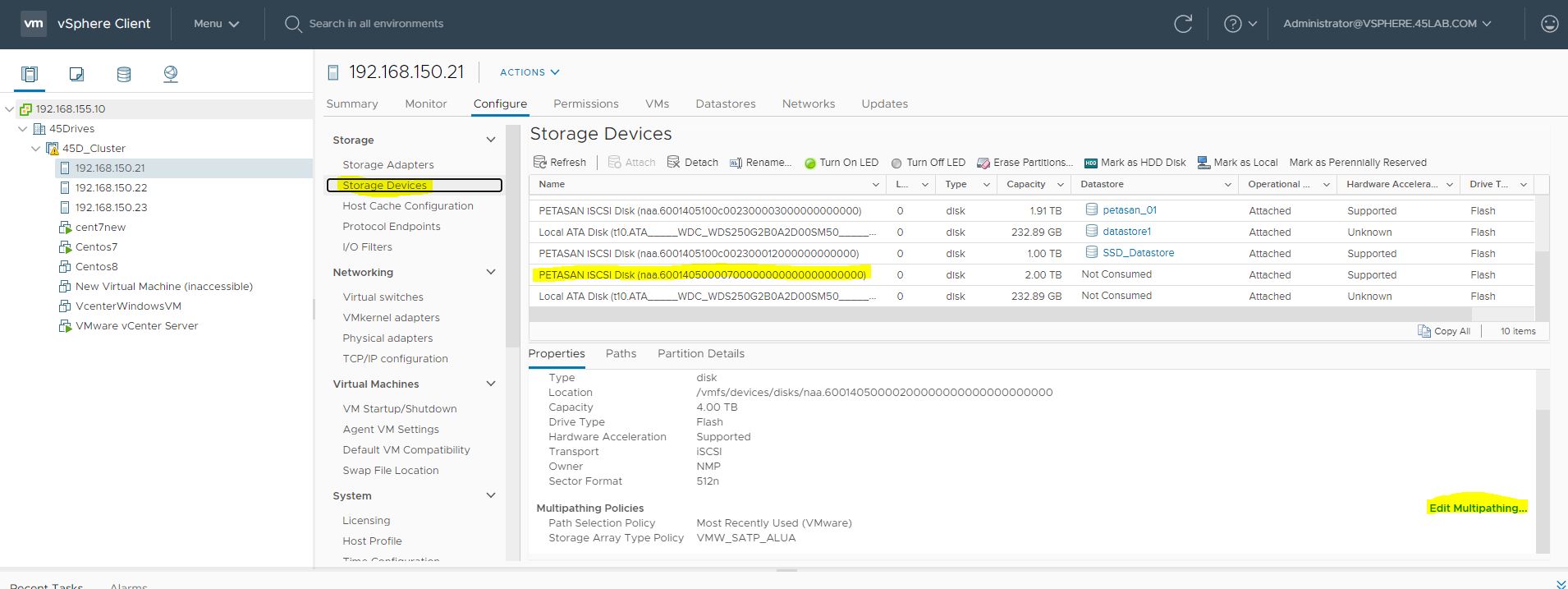Open VMkernel adapters under Networking

[392, 317]
